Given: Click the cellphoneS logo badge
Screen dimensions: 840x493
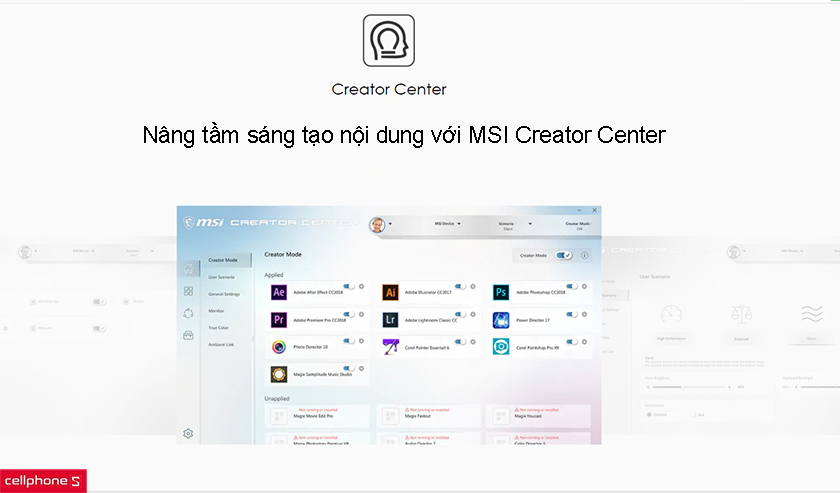Looking at the screenshot, I should [43, 481].
